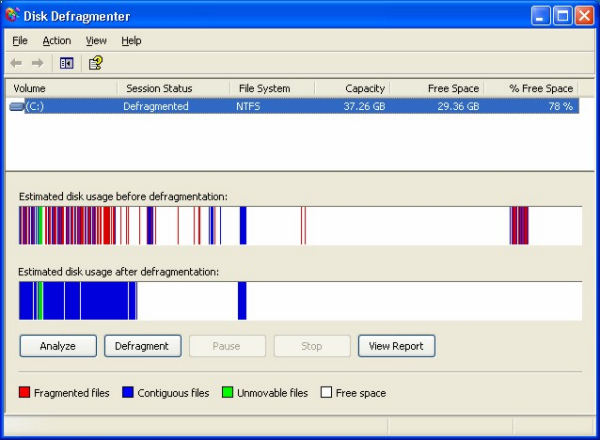Close the Disk Defragmenter window
600x440 pixels.
point(585,16)
